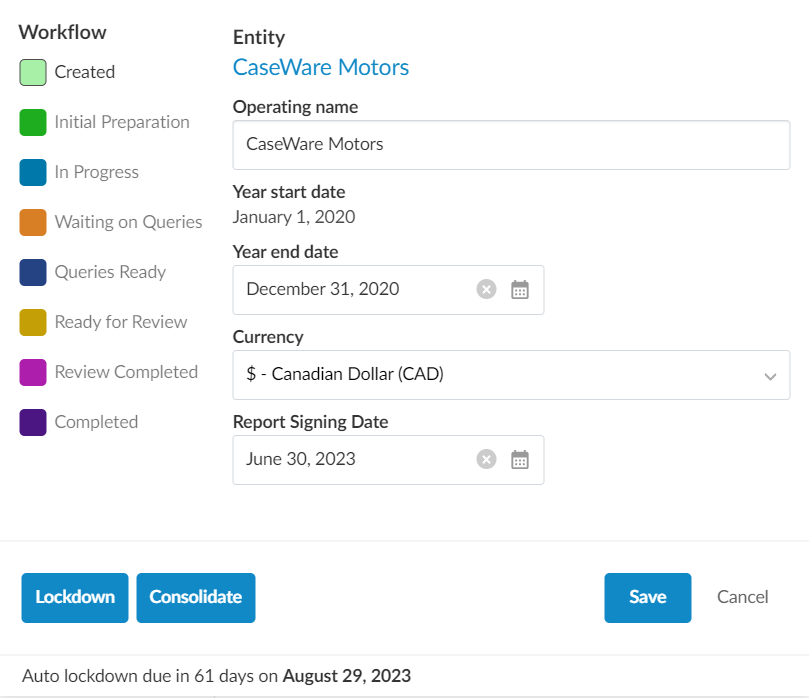
Task: Select the Created workflow color swatch
Action: (x=33, y=72)
